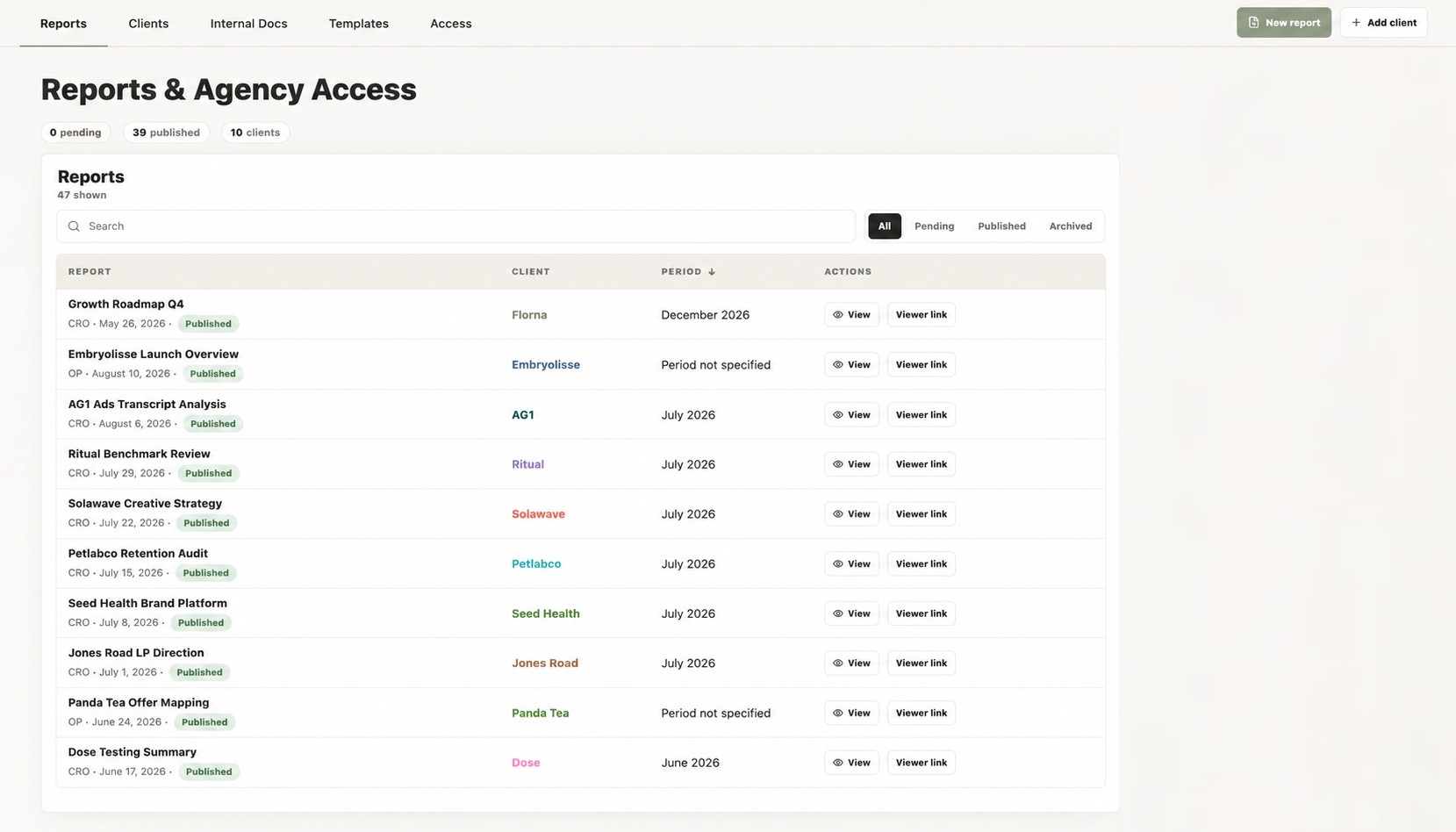Click the '10 clients' stat pill
The height and width of the screenshot is (832, 1456).
coord(255,133)
